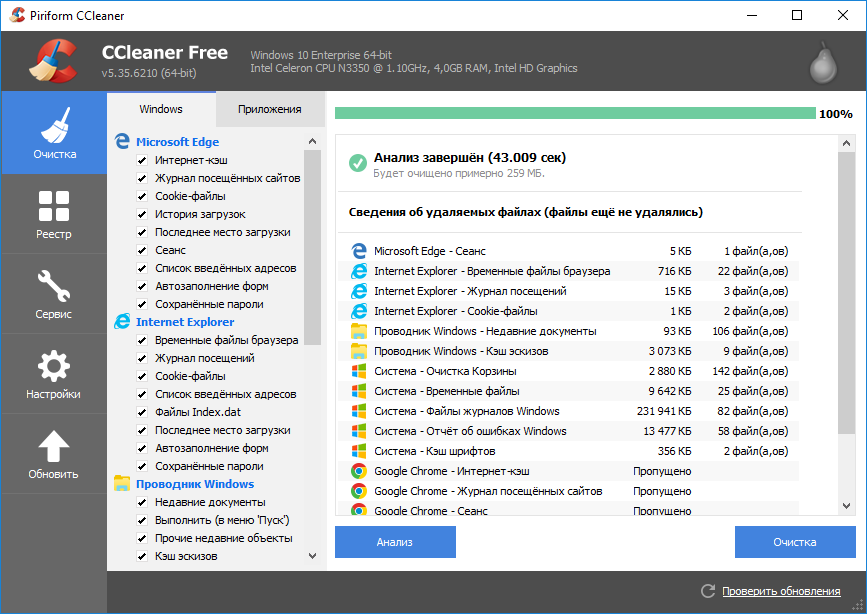Viewport: 867px width, 614px height.
Task: Click IE icon of Временные файлы браузера result row
Action: 359,271
